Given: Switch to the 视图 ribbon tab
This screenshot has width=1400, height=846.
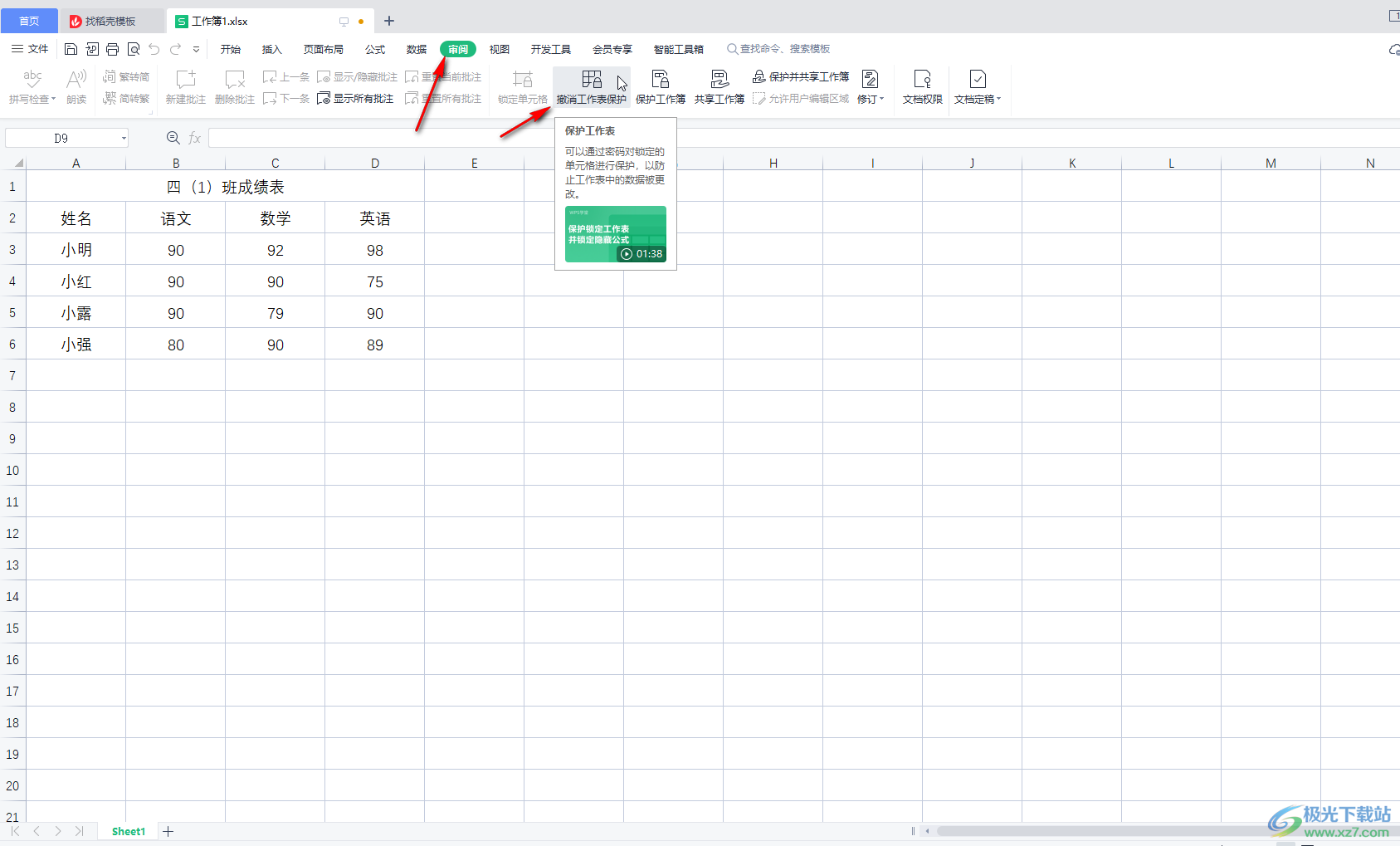Looking at the screenshot, I should pyautogui.click(x=500, y=49).
